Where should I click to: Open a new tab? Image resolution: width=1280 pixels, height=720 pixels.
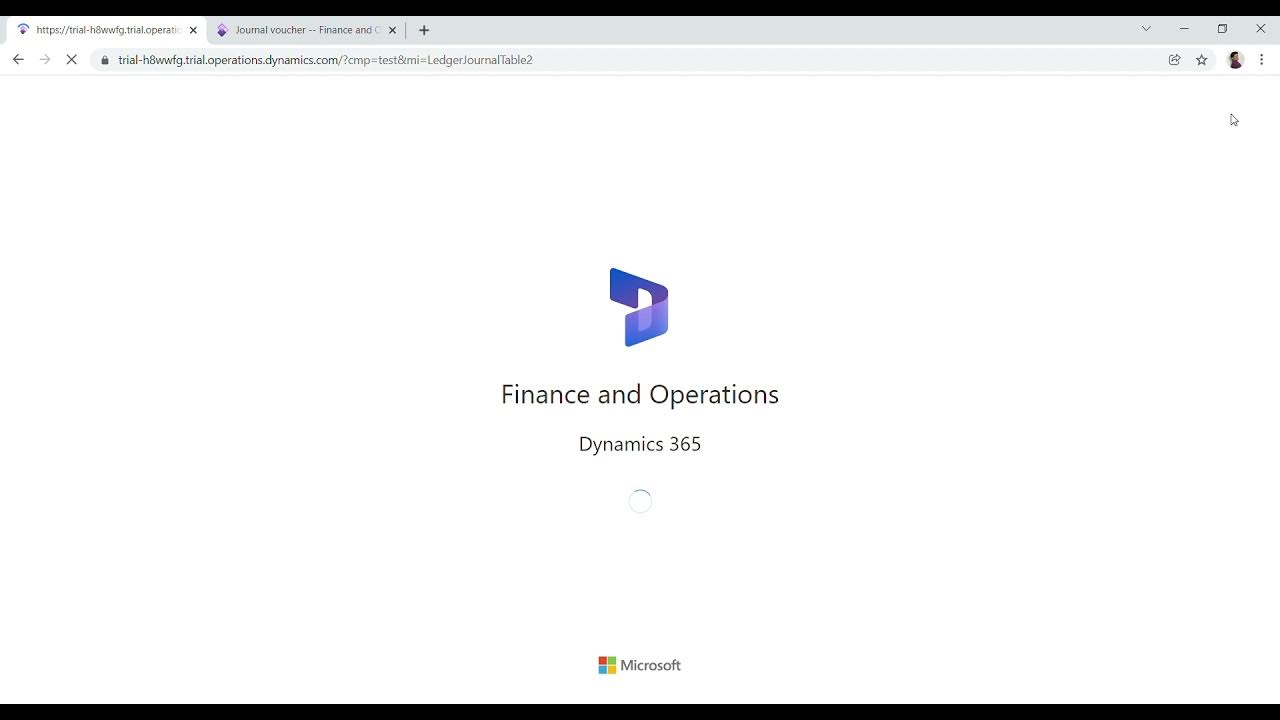pyautogui.click(x=424, y=30)
